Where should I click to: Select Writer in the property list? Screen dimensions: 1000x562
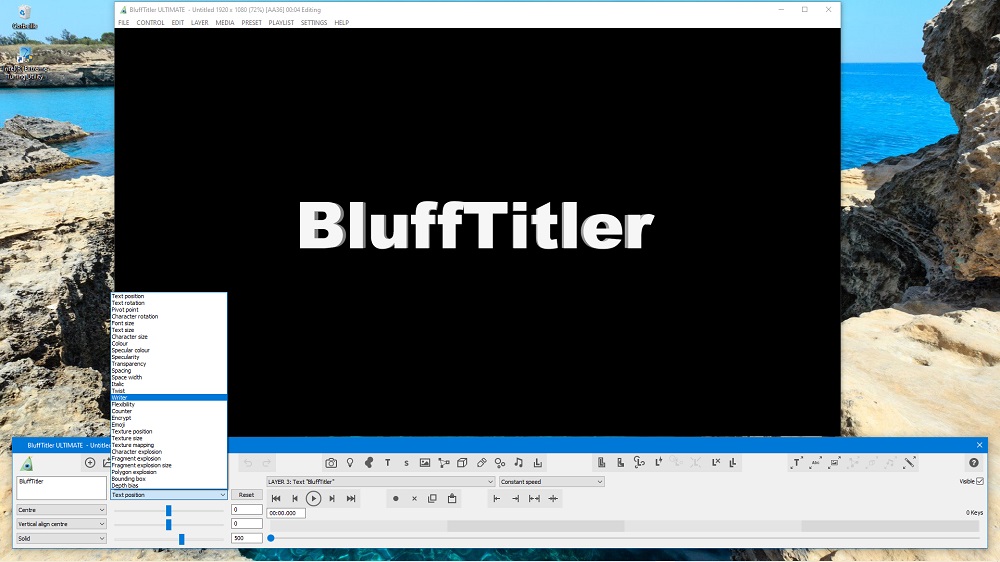coord(169,397)
